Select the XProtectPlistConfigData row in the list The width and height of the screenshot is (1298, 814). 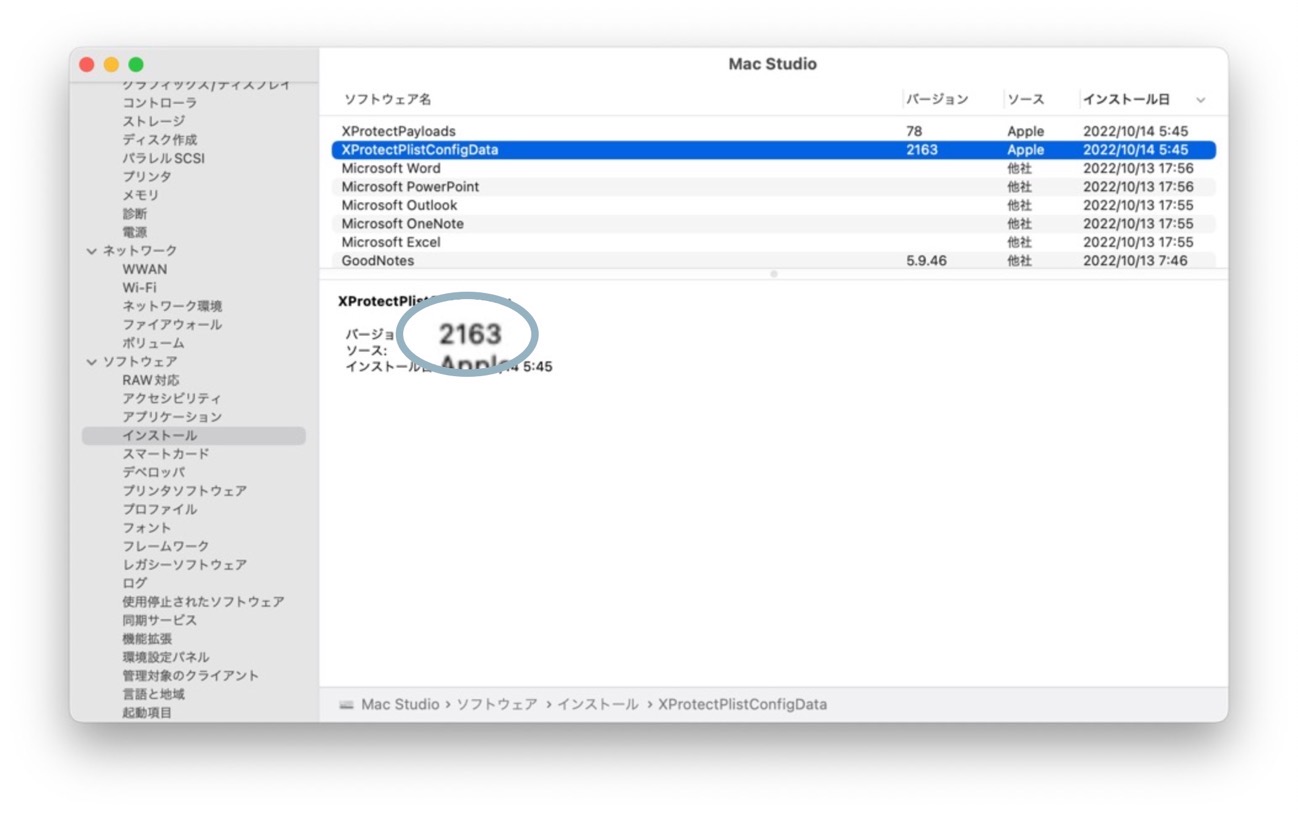pos(773,150)
